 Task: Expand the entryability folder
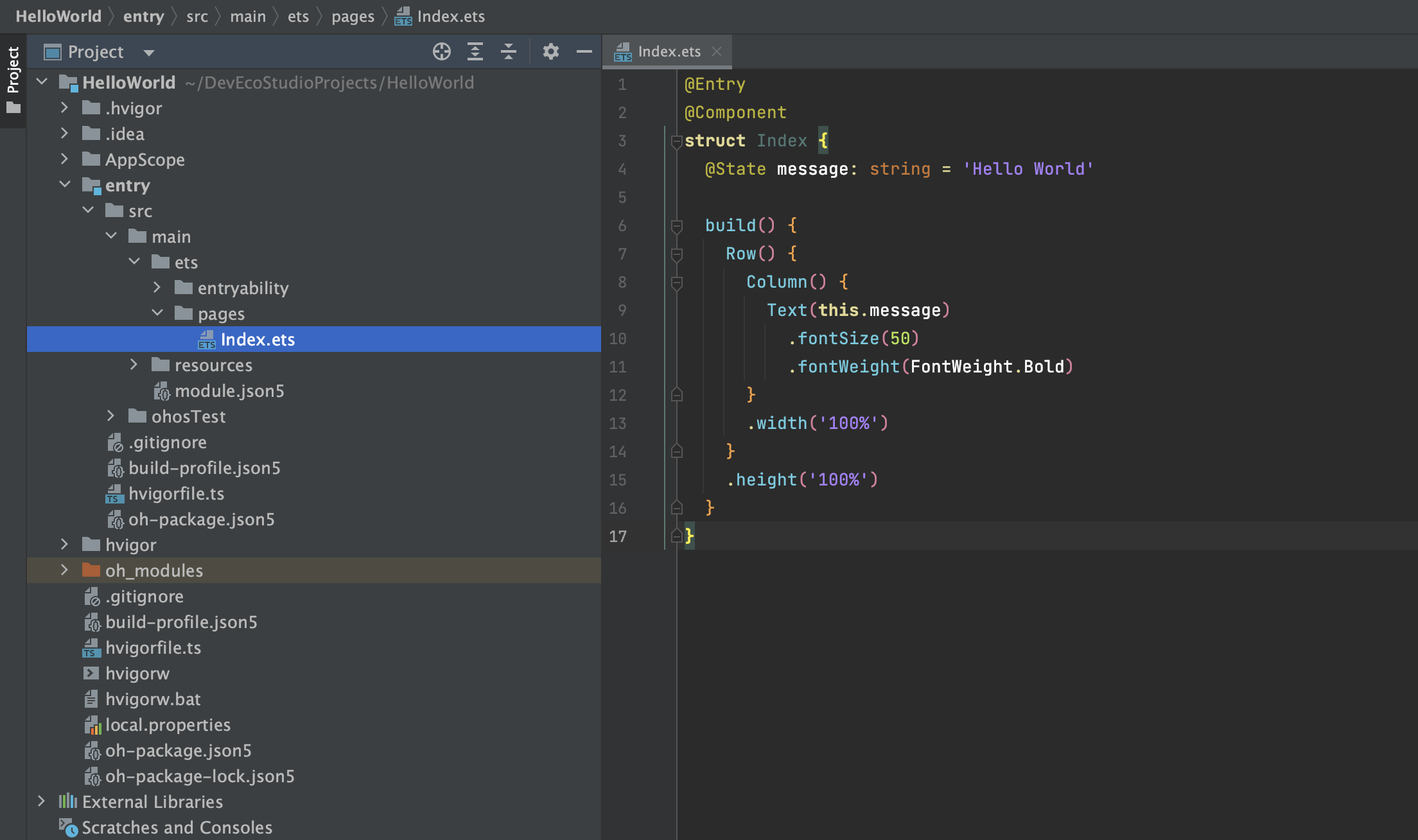click(x=157, y=287)
